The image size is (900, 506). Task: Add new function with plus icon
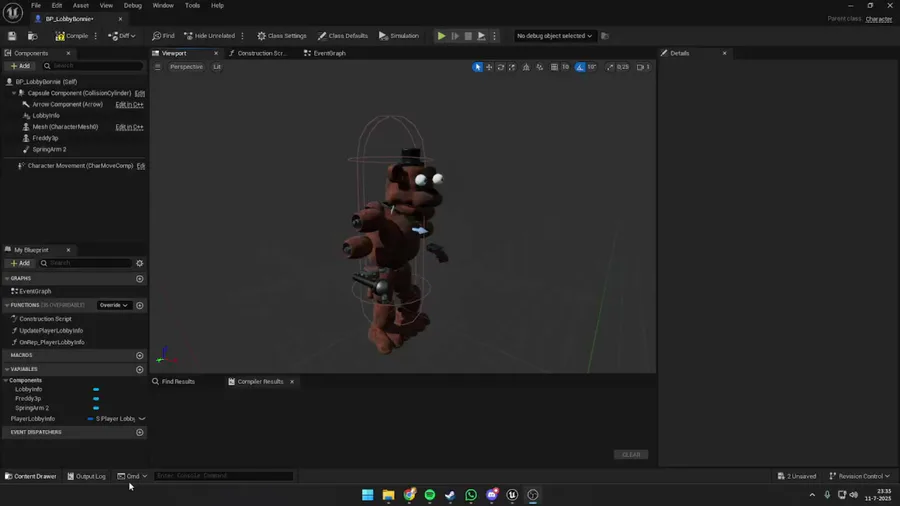[x=139, y=305]
